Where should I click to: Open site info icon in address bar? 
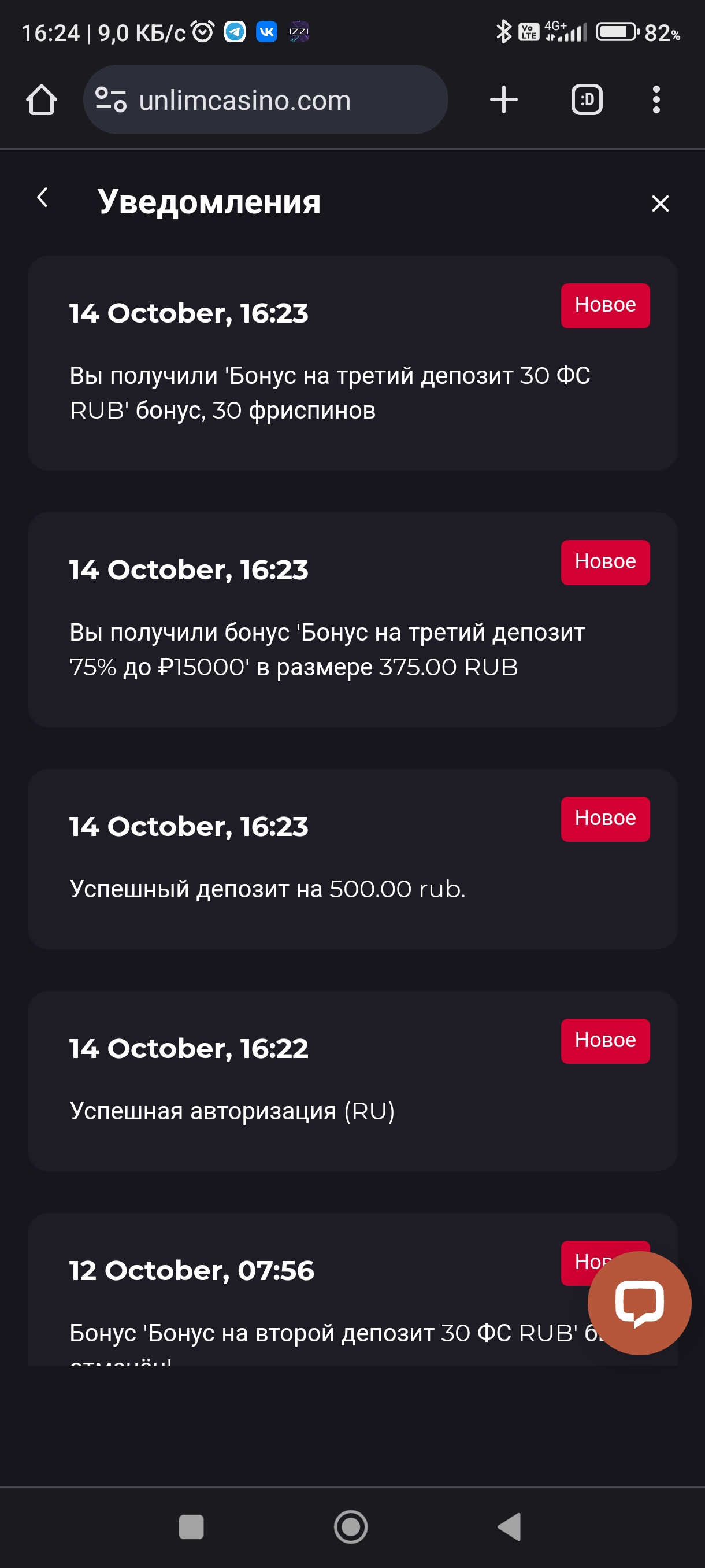(112, 100)
